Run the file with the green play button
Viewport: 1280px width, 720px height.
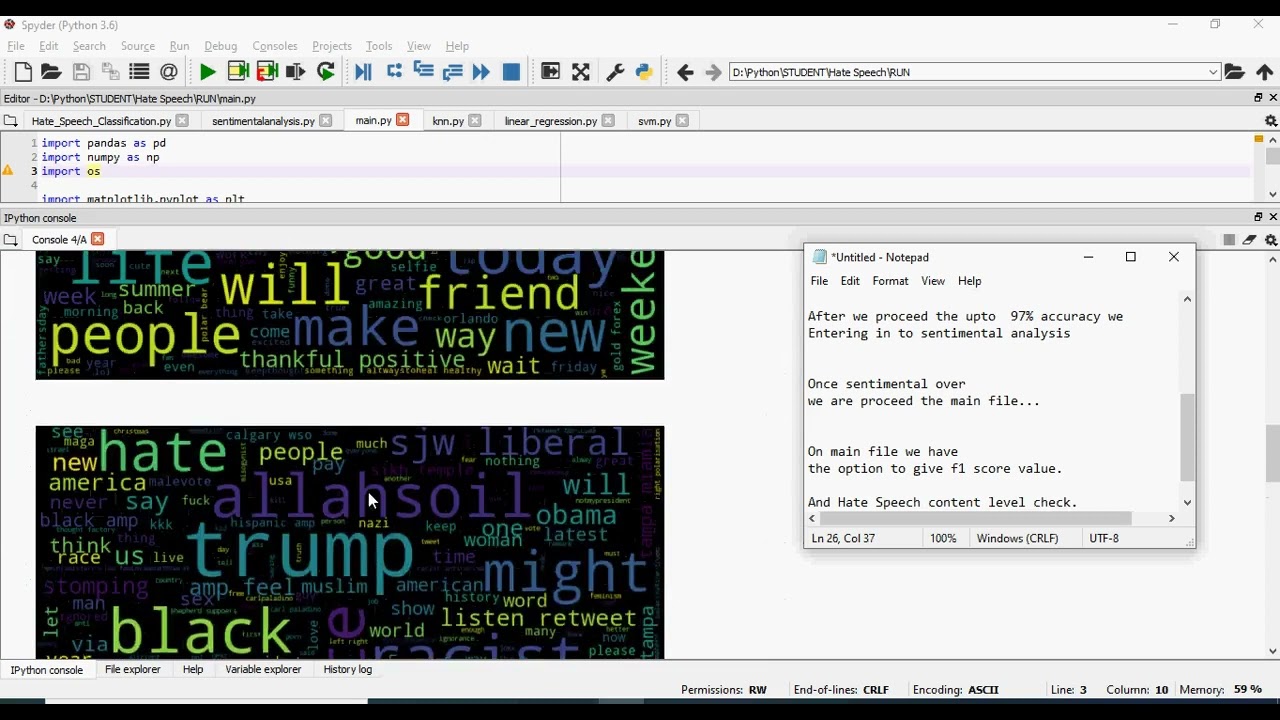tap(208, 72)
